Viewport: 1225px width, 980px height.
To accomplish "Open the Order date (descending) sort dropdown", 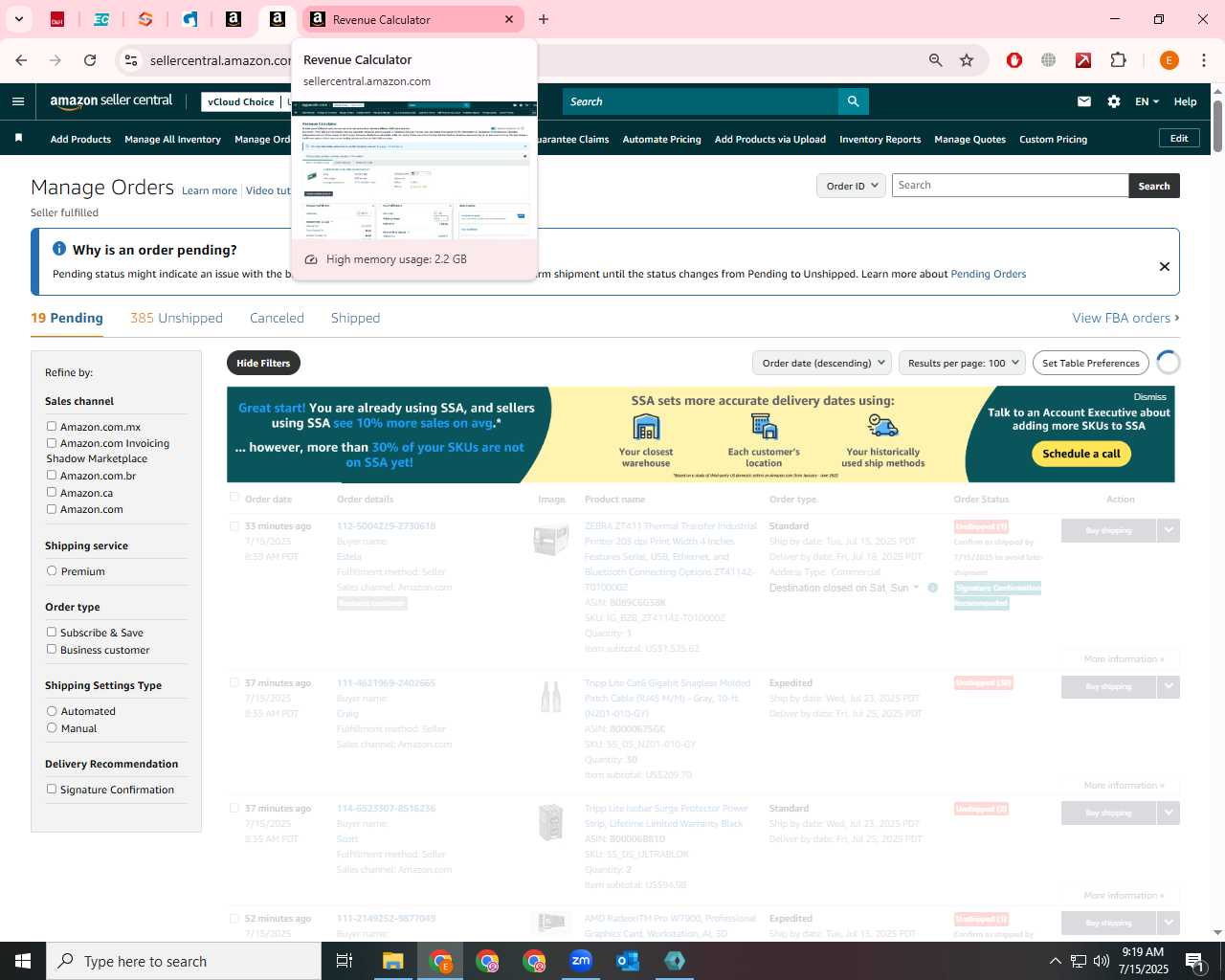I will [822, 363].
